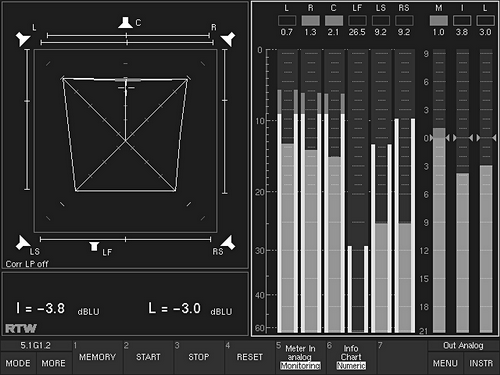The width and height of the screenshot is (500, 375).
Task: Click the LF subwoofer speaker icon
Action: (94, 247)
